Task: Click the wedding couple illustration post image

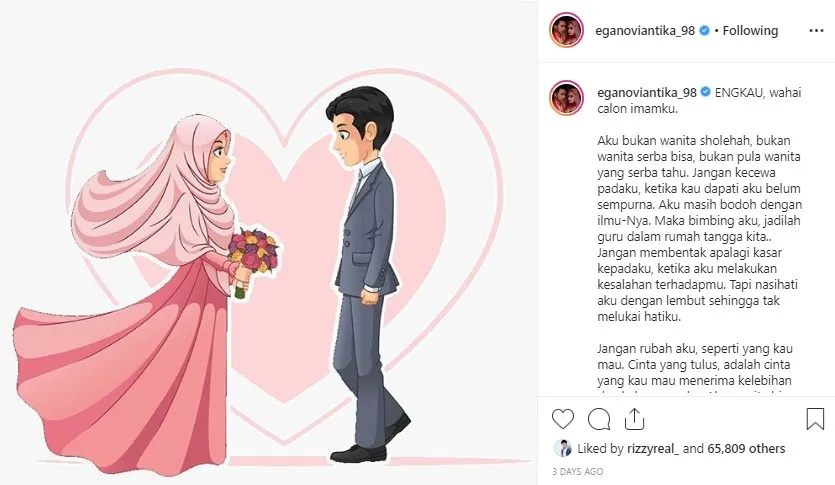Action: (x=268, y=242)
